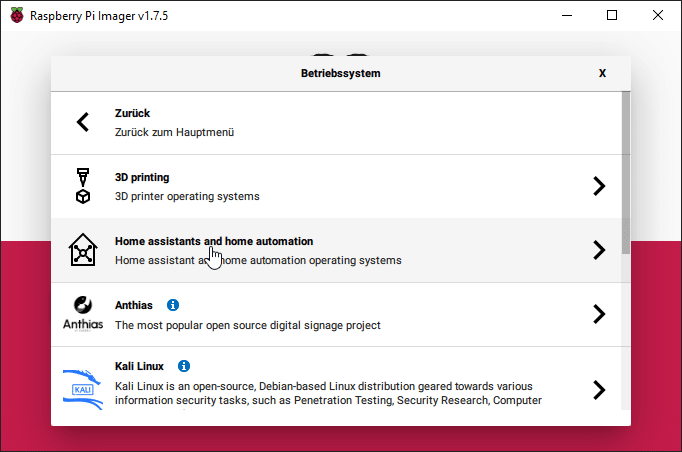Viewport: 682px width, 452px height.
Task: Maximize the Raspberry Pi Imager window
Action: click(612, 15)
